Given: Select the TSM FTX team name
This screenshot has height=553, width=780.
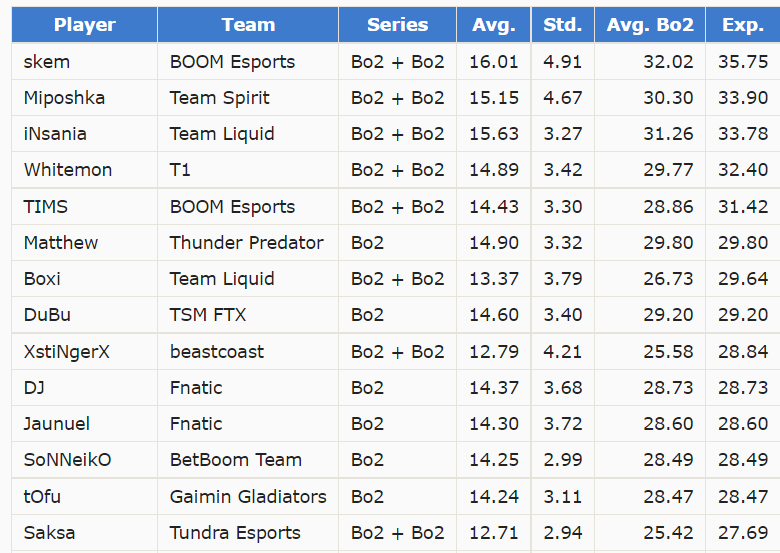Looking at the screenshot, I should point(208,315).
